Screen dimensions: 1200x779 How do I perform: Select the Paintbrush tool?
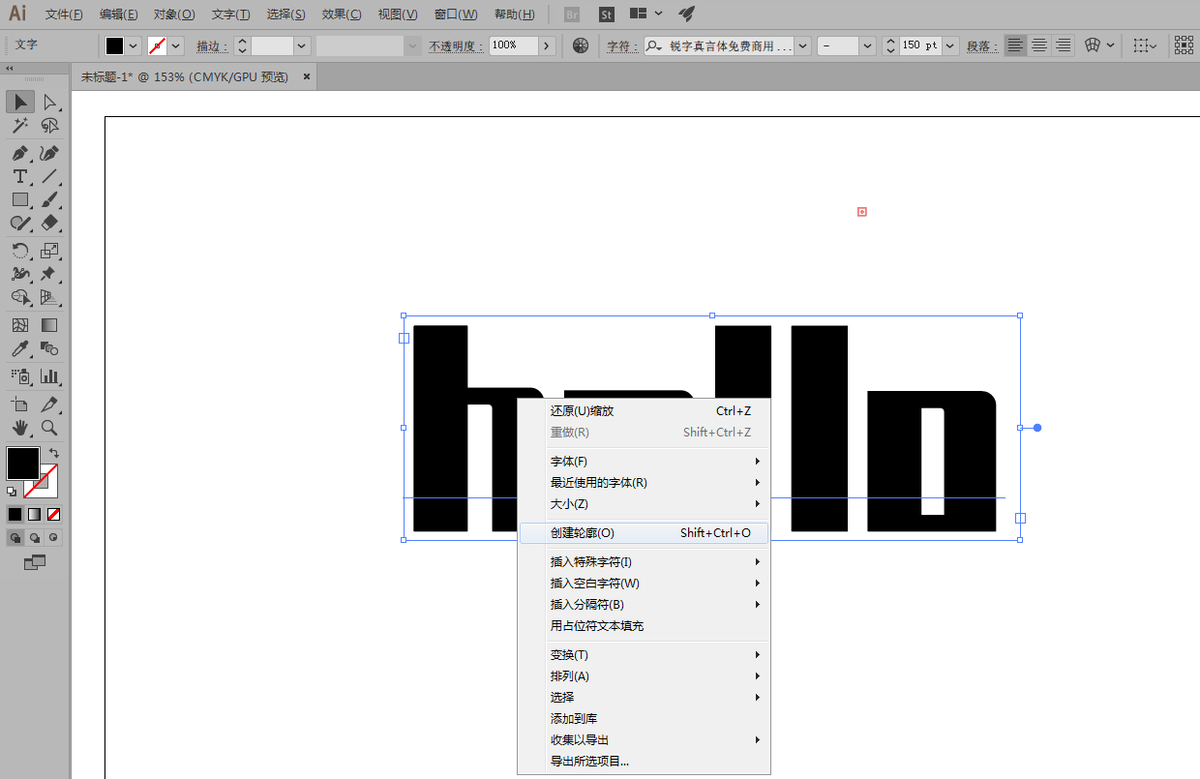tap(49, 200)
